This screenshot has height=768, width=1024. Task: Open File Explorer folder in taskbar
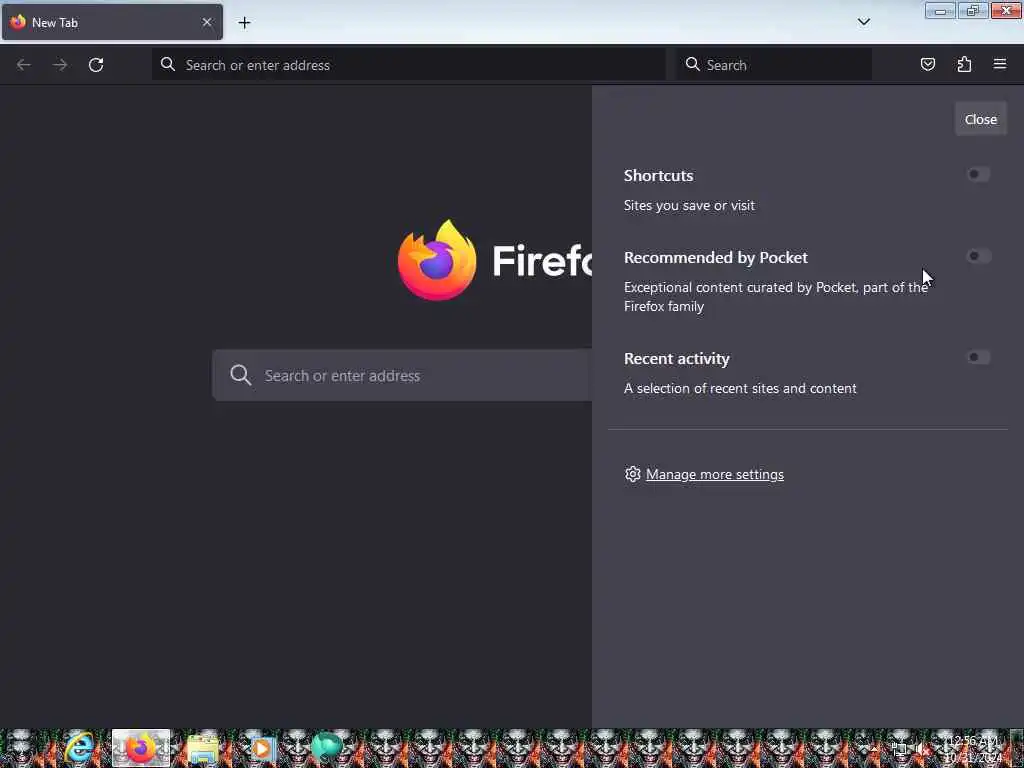pos(202,748)
